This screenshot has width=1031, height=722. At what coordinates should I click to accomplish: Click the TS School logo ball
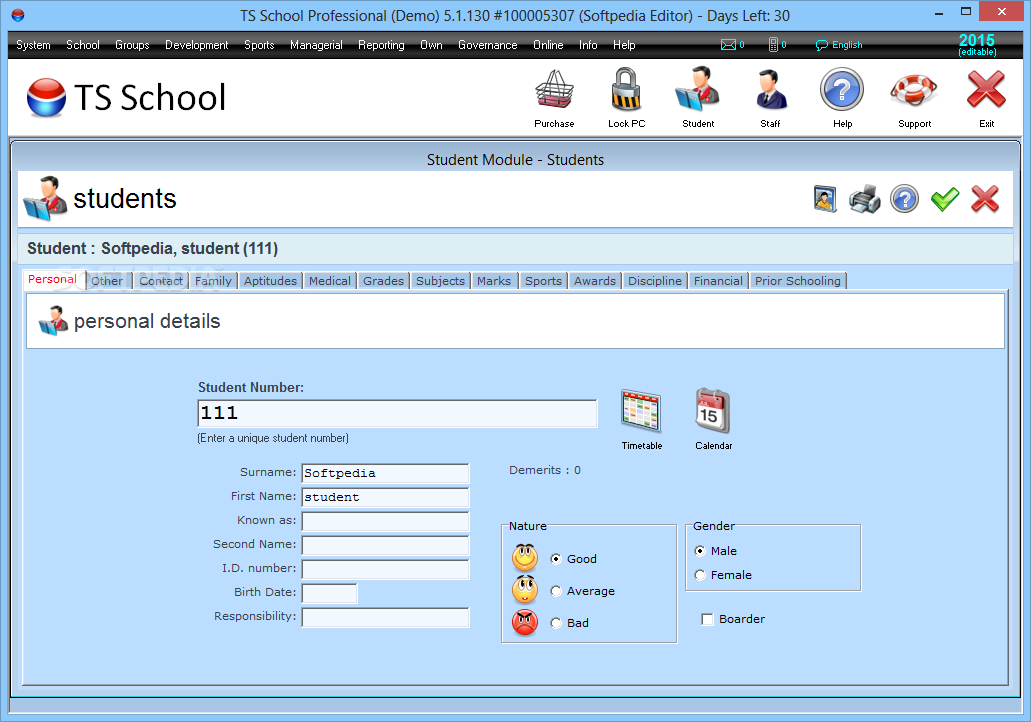tap(47, 97)
